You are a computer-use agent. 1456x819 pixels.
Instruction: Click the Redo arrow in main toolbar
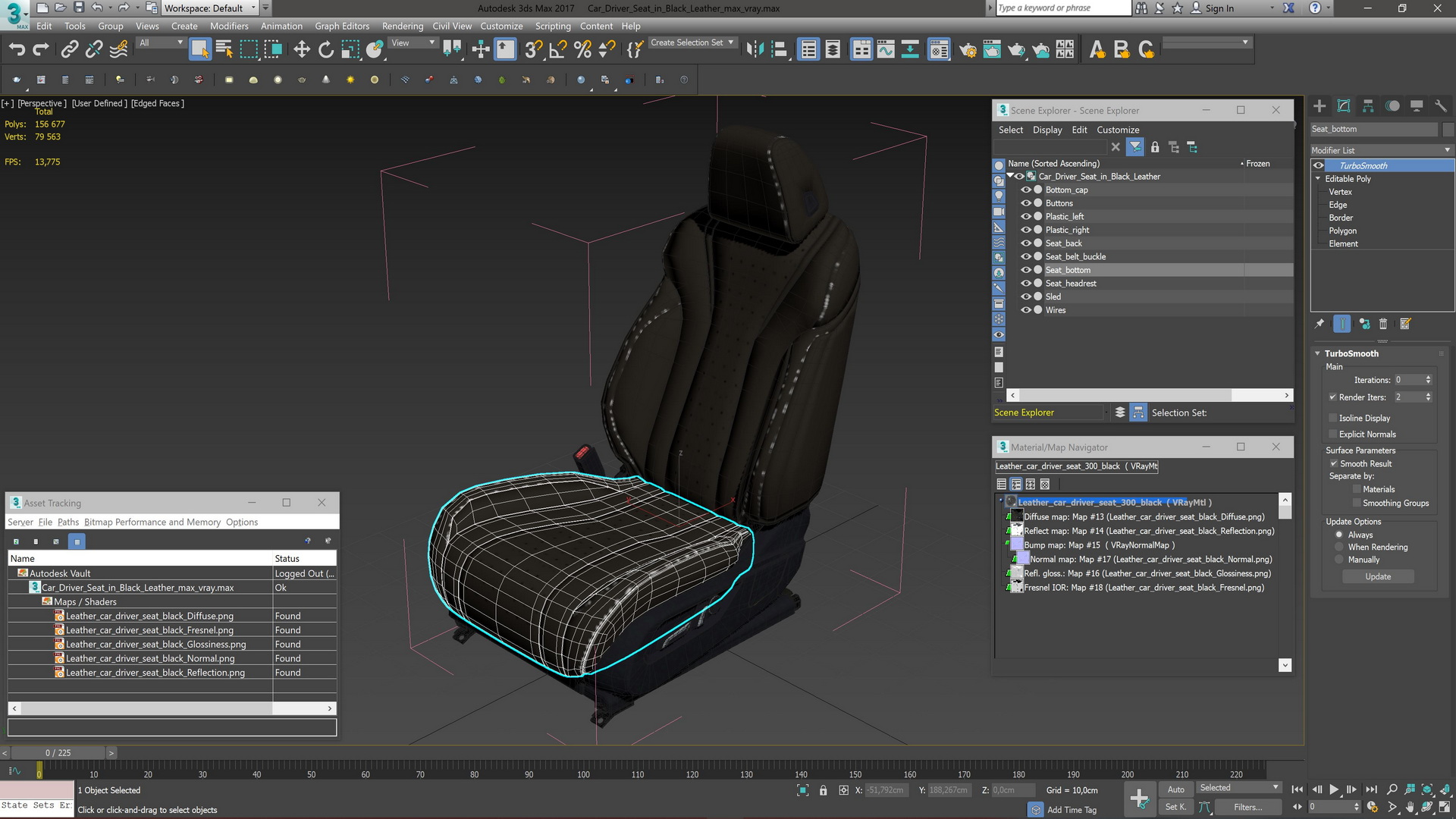click(41, 50)
